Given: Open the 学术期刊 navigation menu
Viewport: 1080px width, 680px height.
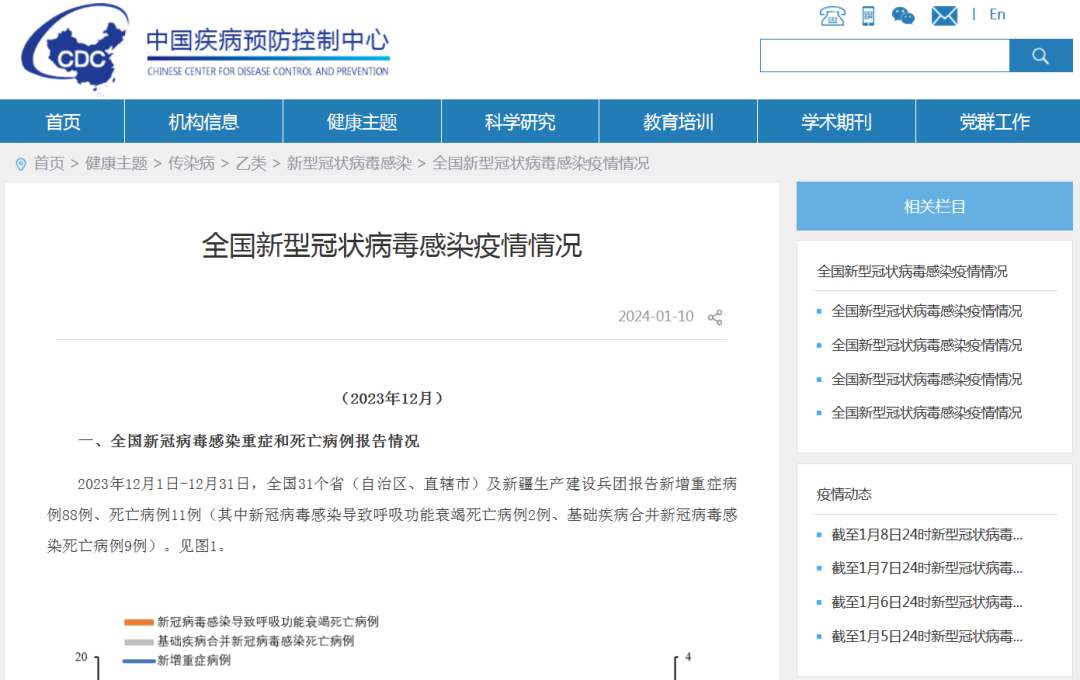Looking at the screenshot, I should coord(837,122).
